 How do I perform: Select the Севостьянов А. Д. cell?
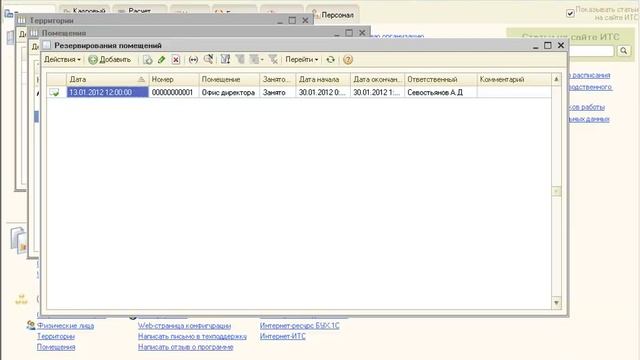click(440, 92)
